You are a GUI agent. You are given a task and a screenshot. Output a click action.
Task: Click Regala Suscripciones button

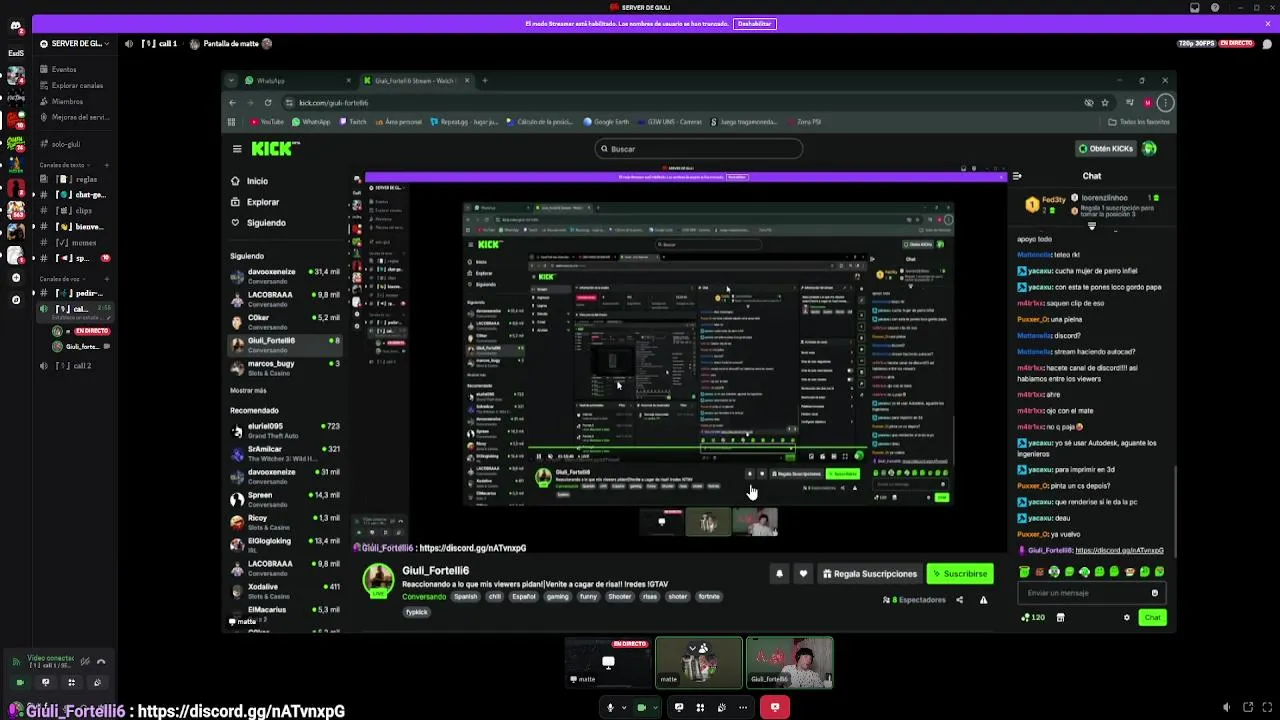point(869,574)
